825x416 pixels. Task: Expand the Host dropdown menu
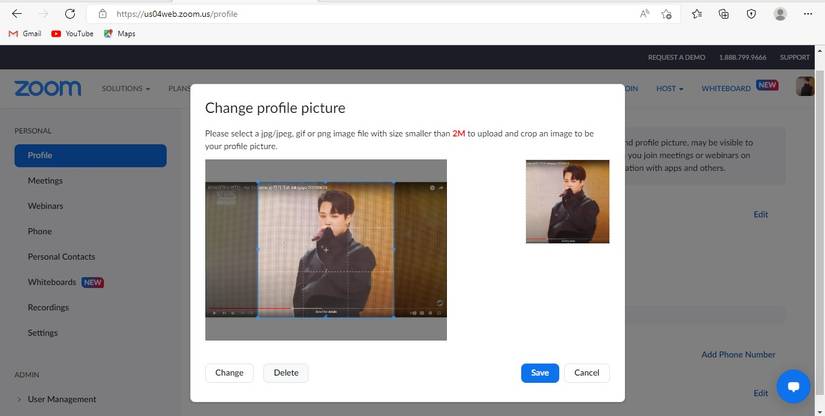670,88
